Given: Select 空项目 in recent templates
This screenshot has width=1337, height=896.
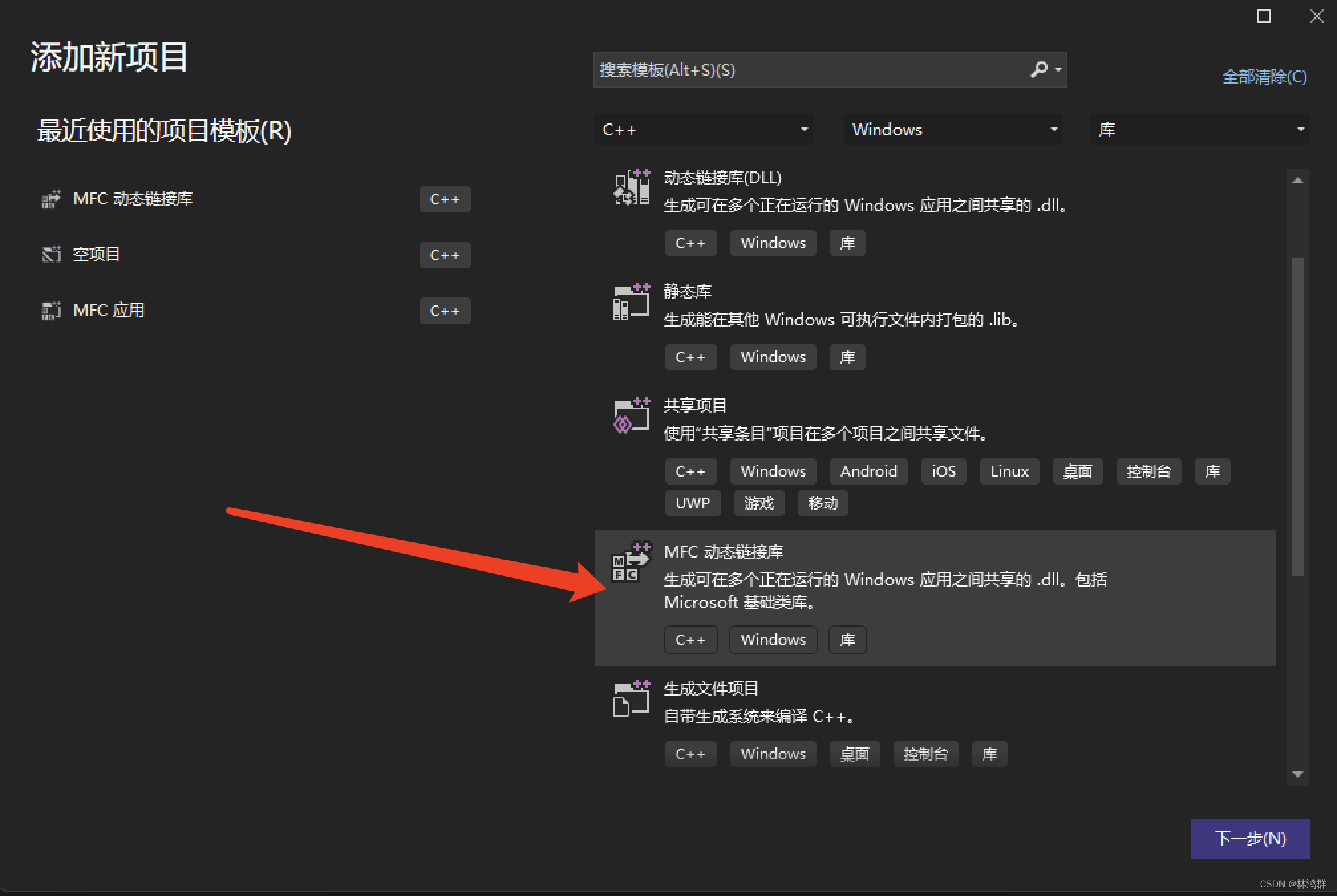Looking at the screenshot, I should [96, 254].
